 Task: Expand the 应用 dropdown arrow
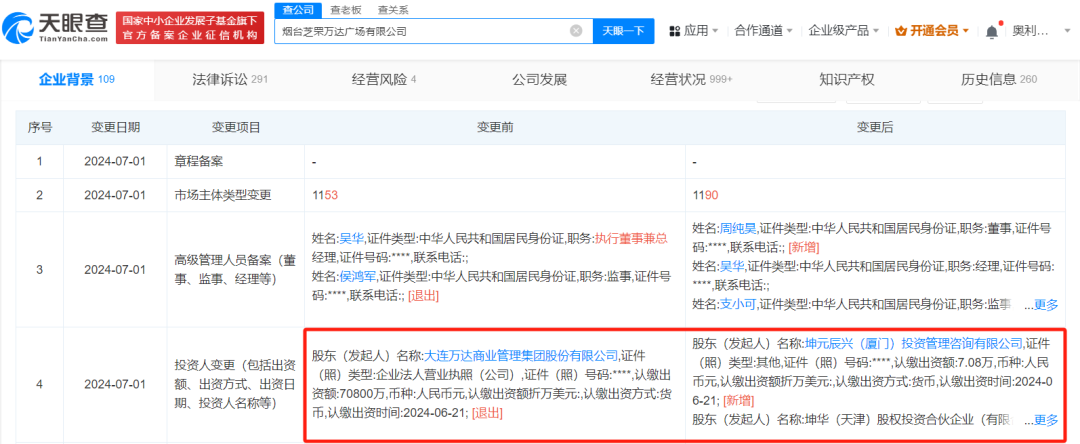pos(715,31)
